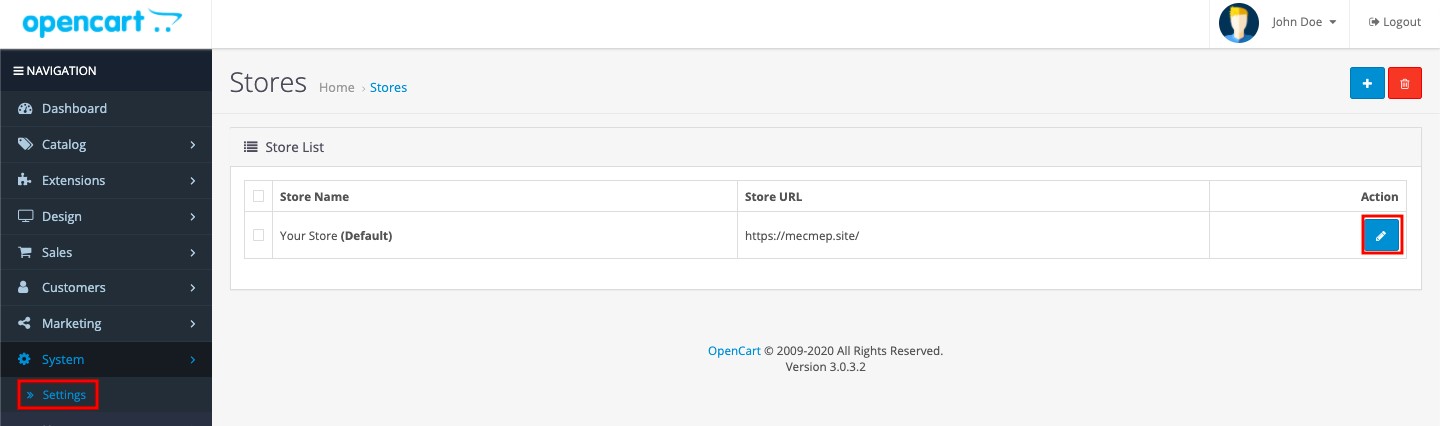Image resolution: width=1440 pixels, height=426 pixels.
Task: Click the Catalog tag icon
Action: pyautogui.click(x=26, y=144)
